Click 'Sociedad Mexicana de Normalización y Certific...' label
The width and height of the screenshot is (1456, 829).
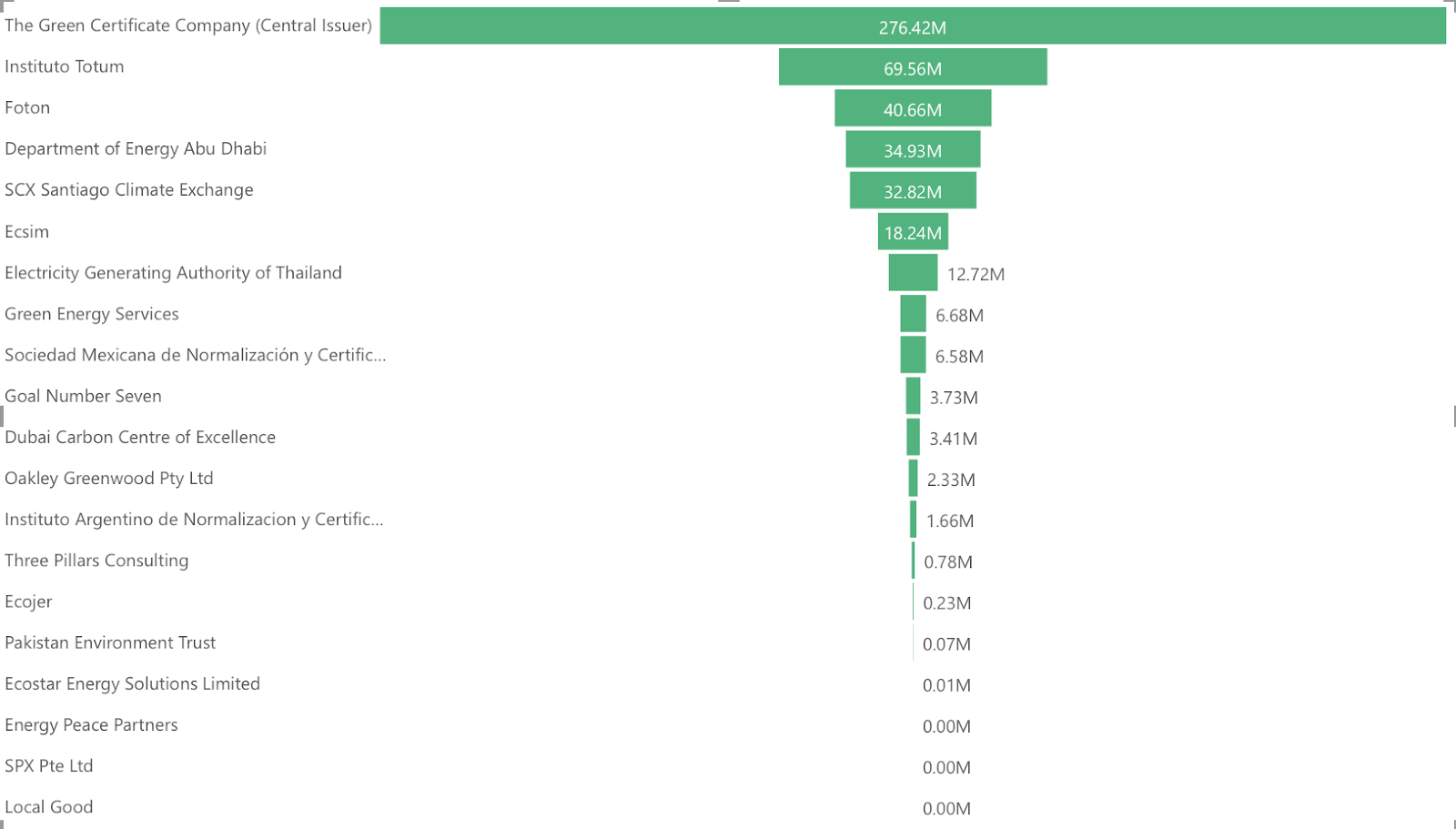196,355
